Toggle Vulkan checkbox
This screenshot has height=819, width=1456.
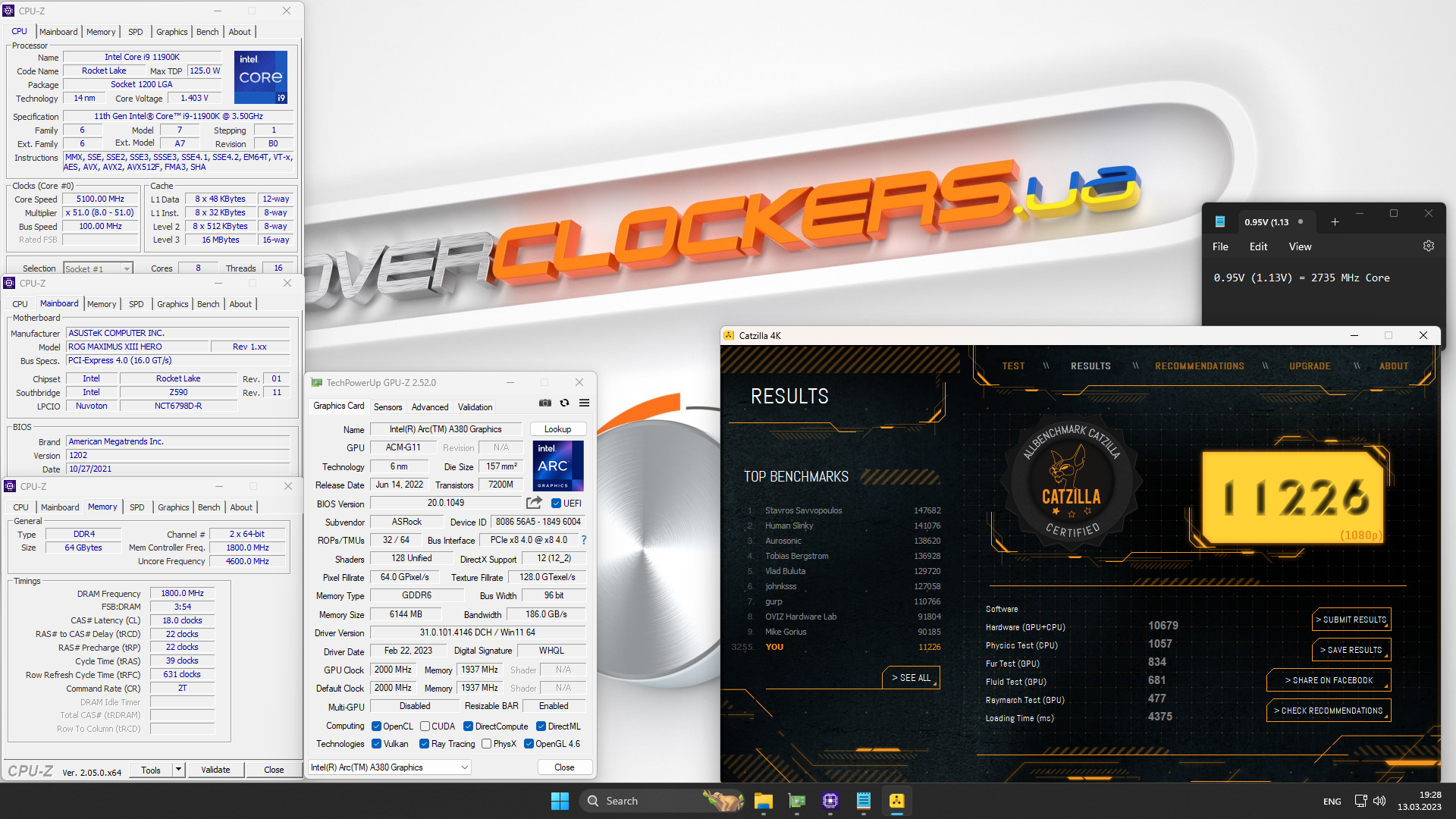coord(376,744)
